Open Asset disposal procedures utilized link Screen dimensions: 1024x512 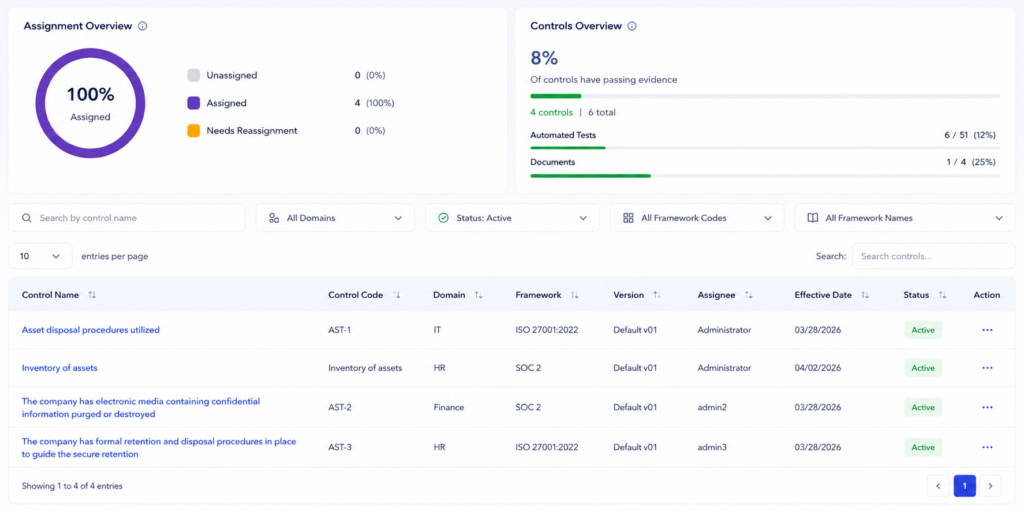91,330
